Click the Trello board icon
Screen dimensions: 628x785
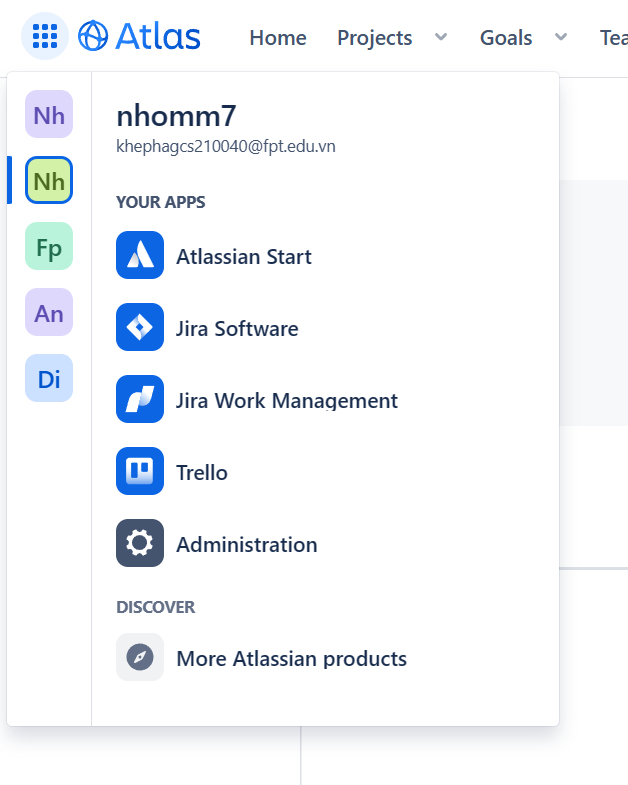[140, 471]
